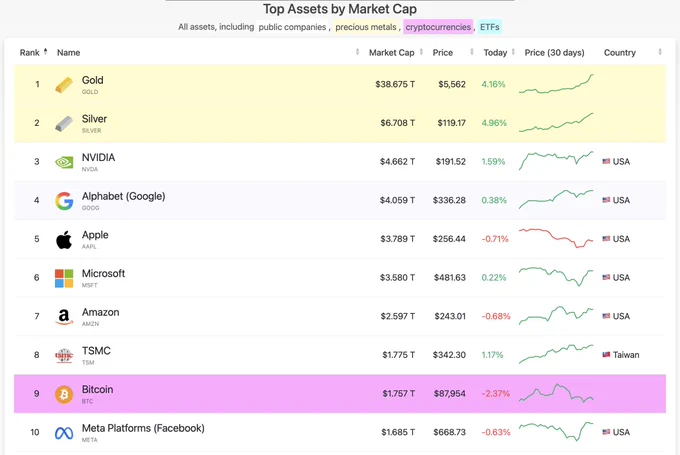Open the NVIDIA logo icon

tap(64, 162)
